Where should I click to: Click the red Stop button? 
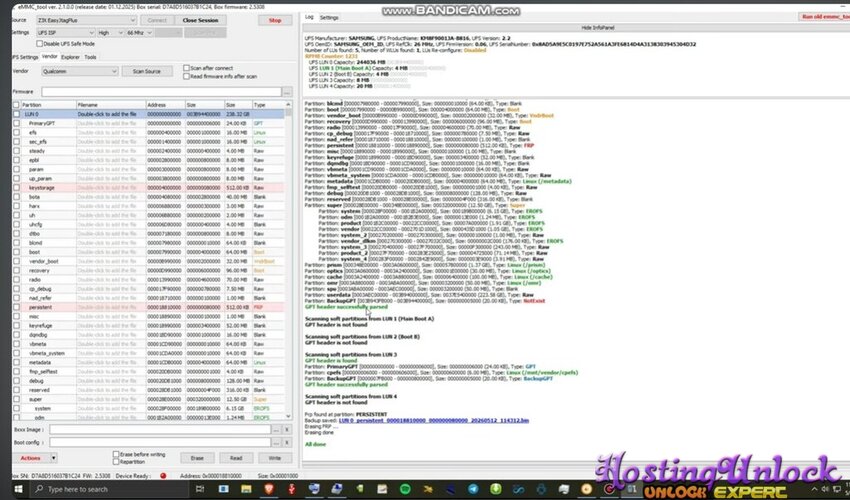click(x=275, y=20)
